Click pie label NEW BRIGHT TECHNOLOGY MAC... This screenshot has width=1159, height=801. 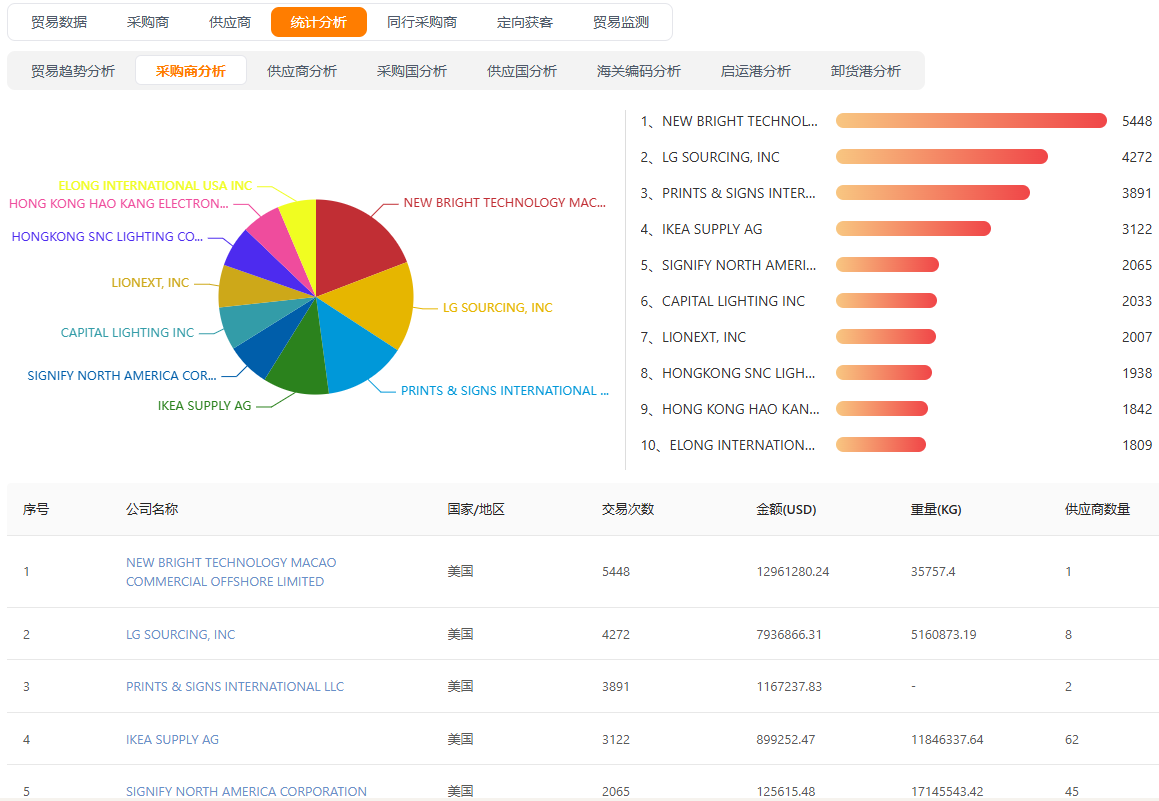pos(504,202)
